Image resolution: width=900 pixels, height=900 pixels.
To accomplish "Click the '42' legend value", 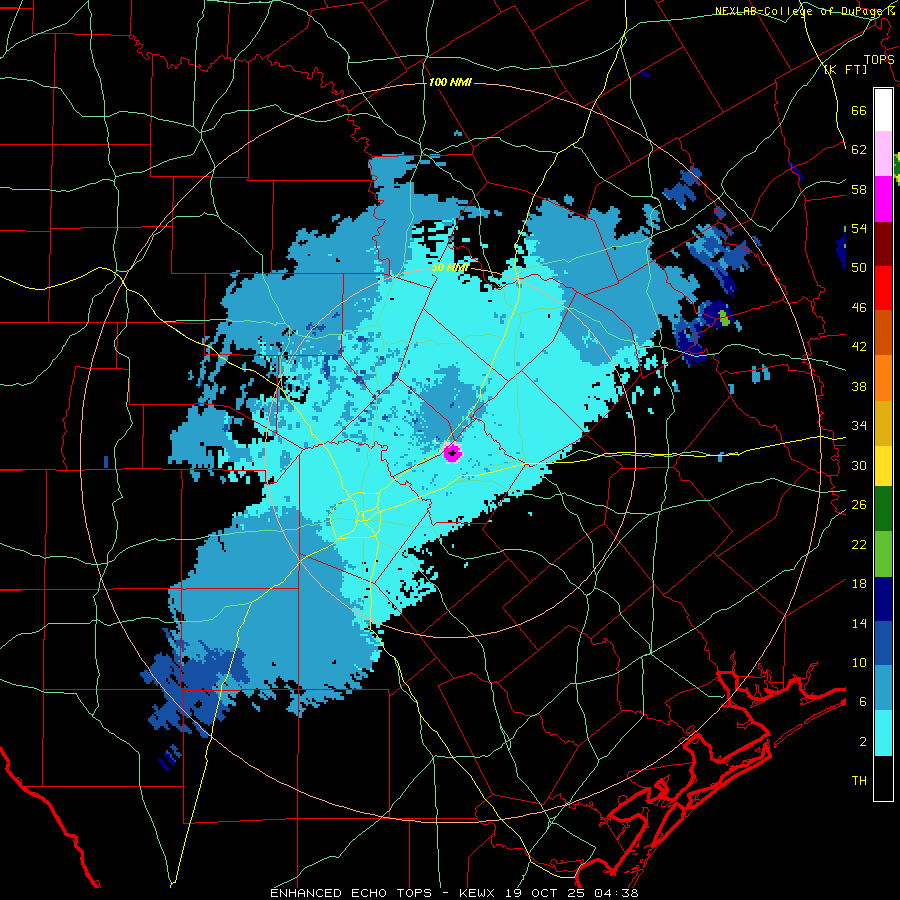I will click(859, 347).
